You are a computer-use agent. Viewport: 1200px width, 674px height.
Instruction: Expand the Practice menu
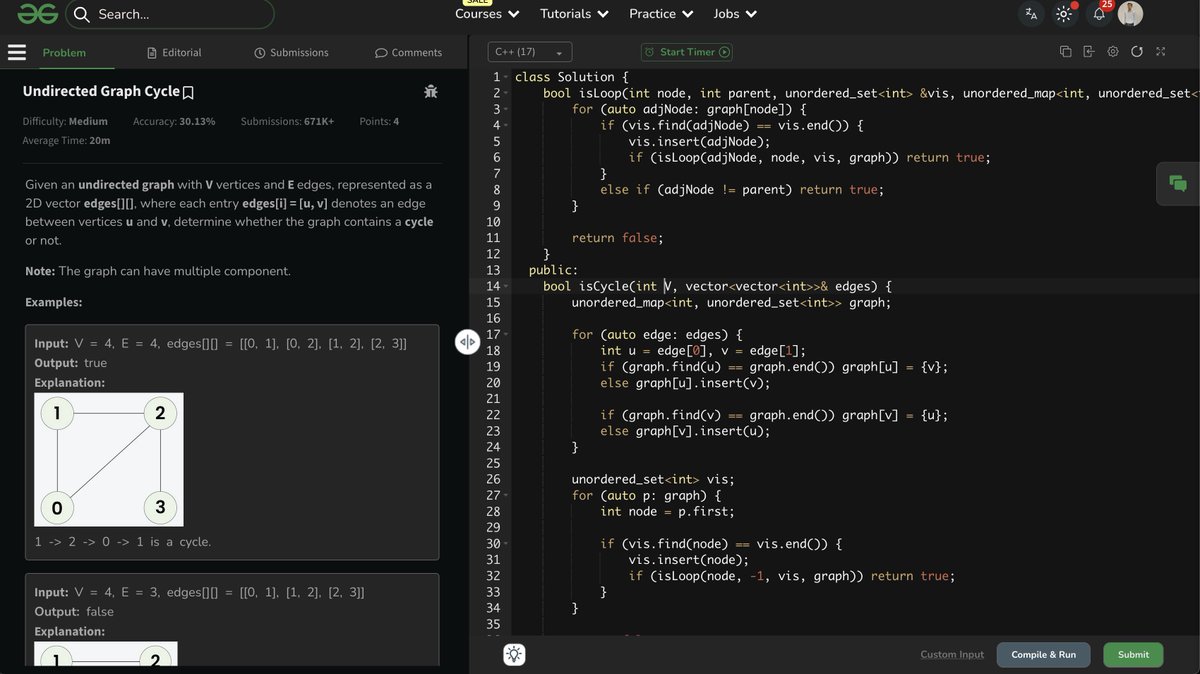(x=659, y=14)
